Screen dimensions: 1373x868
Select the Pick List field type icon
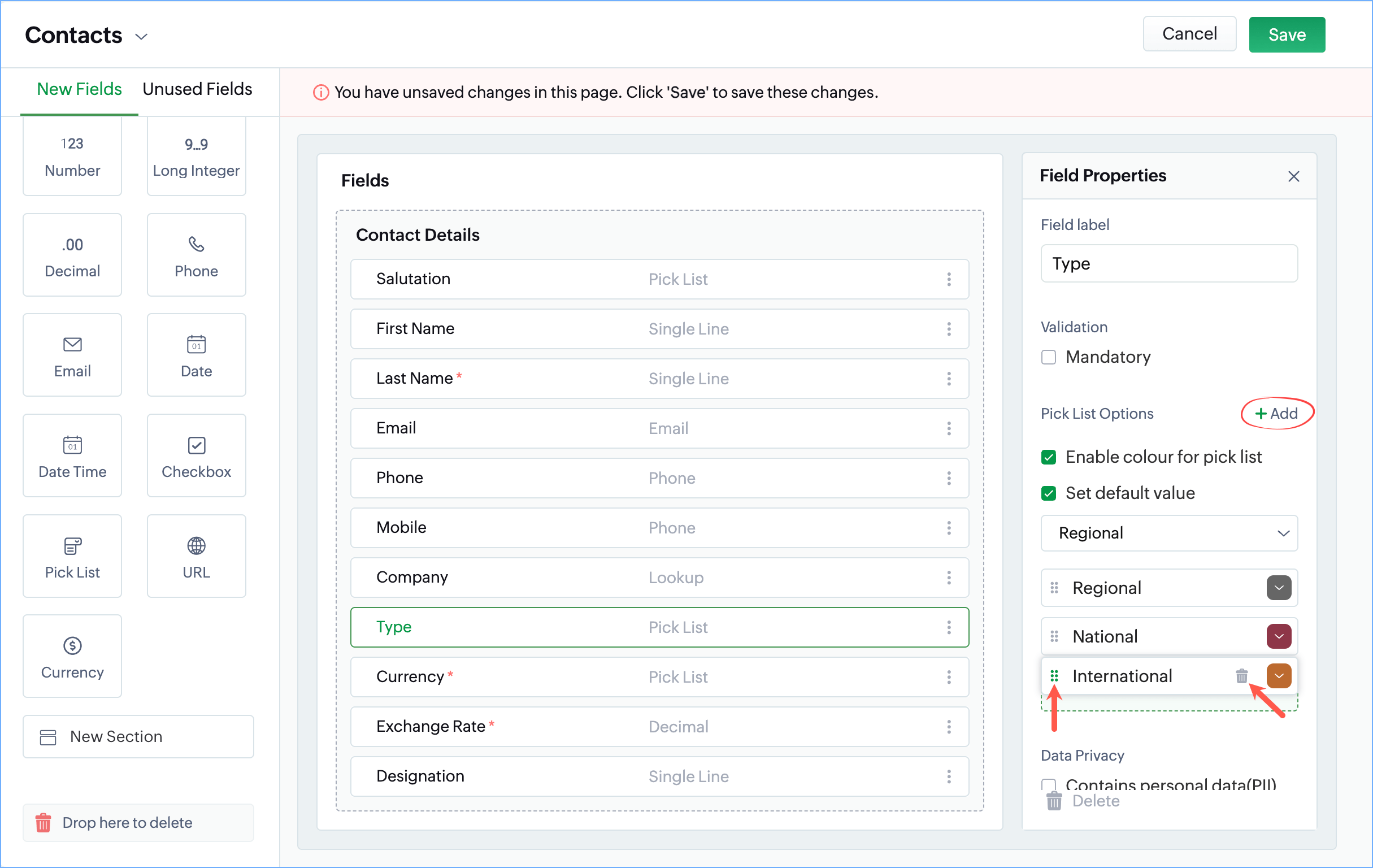[x=72, y=545]
